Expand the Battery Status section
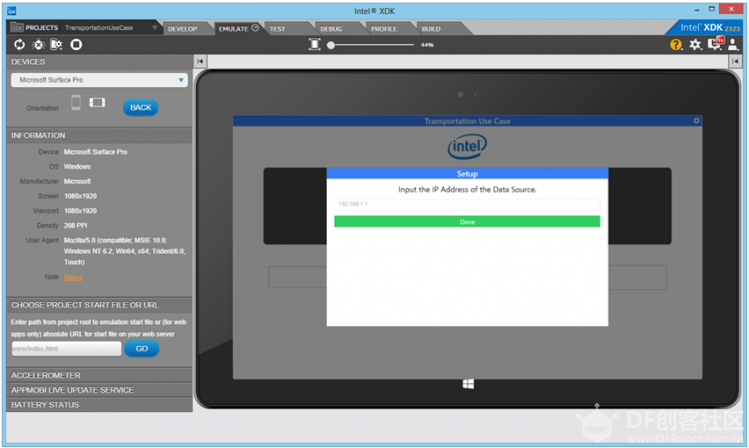Image resolution: width=749 pixels, height=448 pixels. pyautogui.click(x=99, y=405)
